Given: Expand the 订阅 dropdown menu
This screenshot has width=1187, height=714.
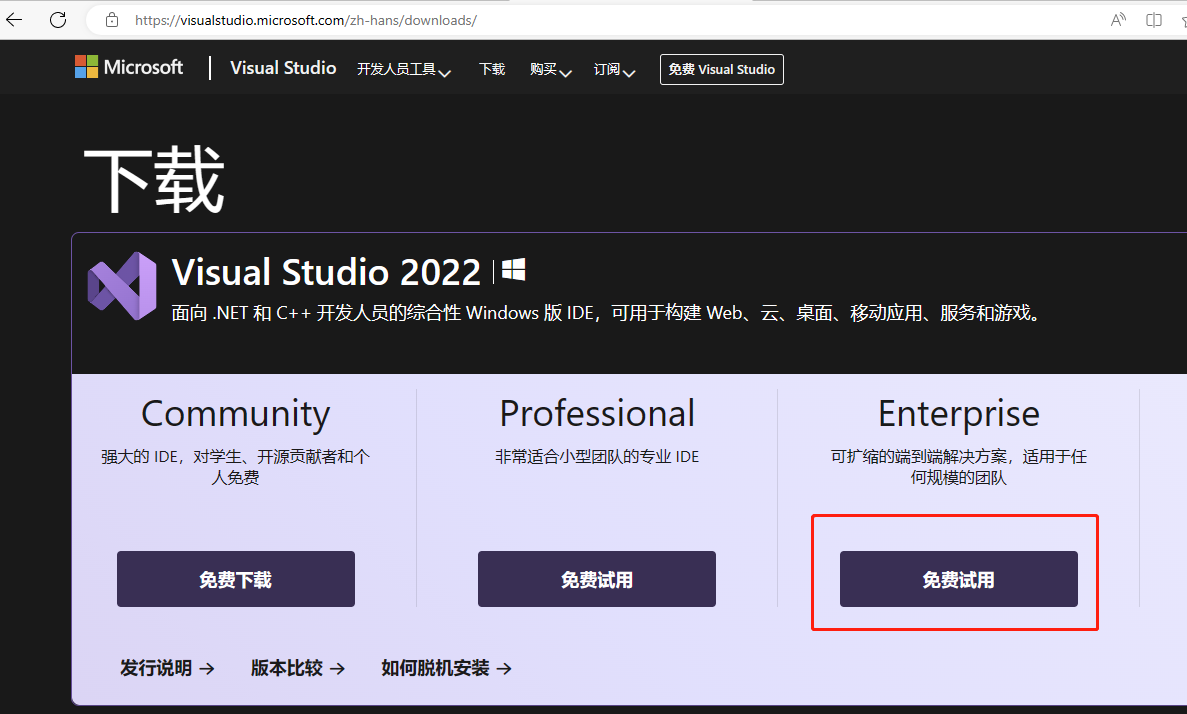Looking at the screenshot, I should (x=614, y=70).
